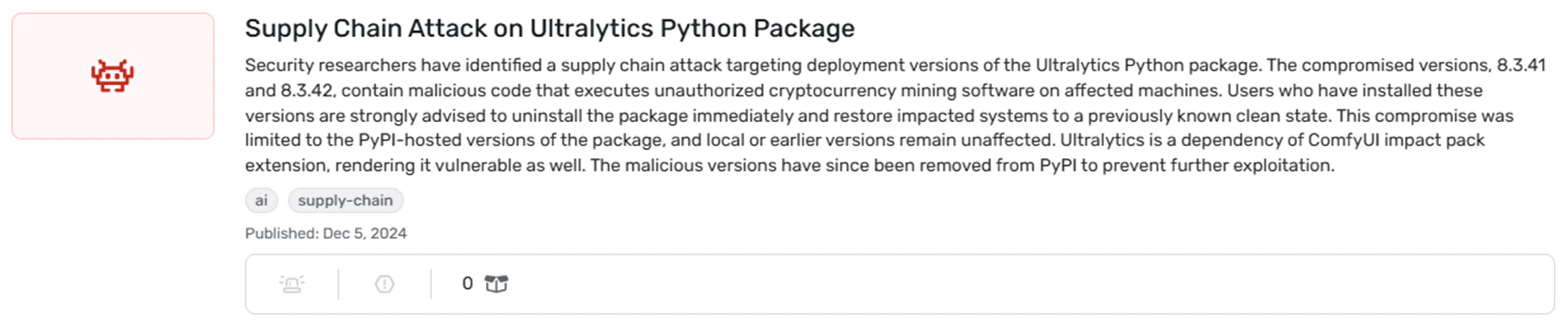This screenshot has height=326, width=1568.
Task: Click the open package box icon
Action: [x=496, y=284]
